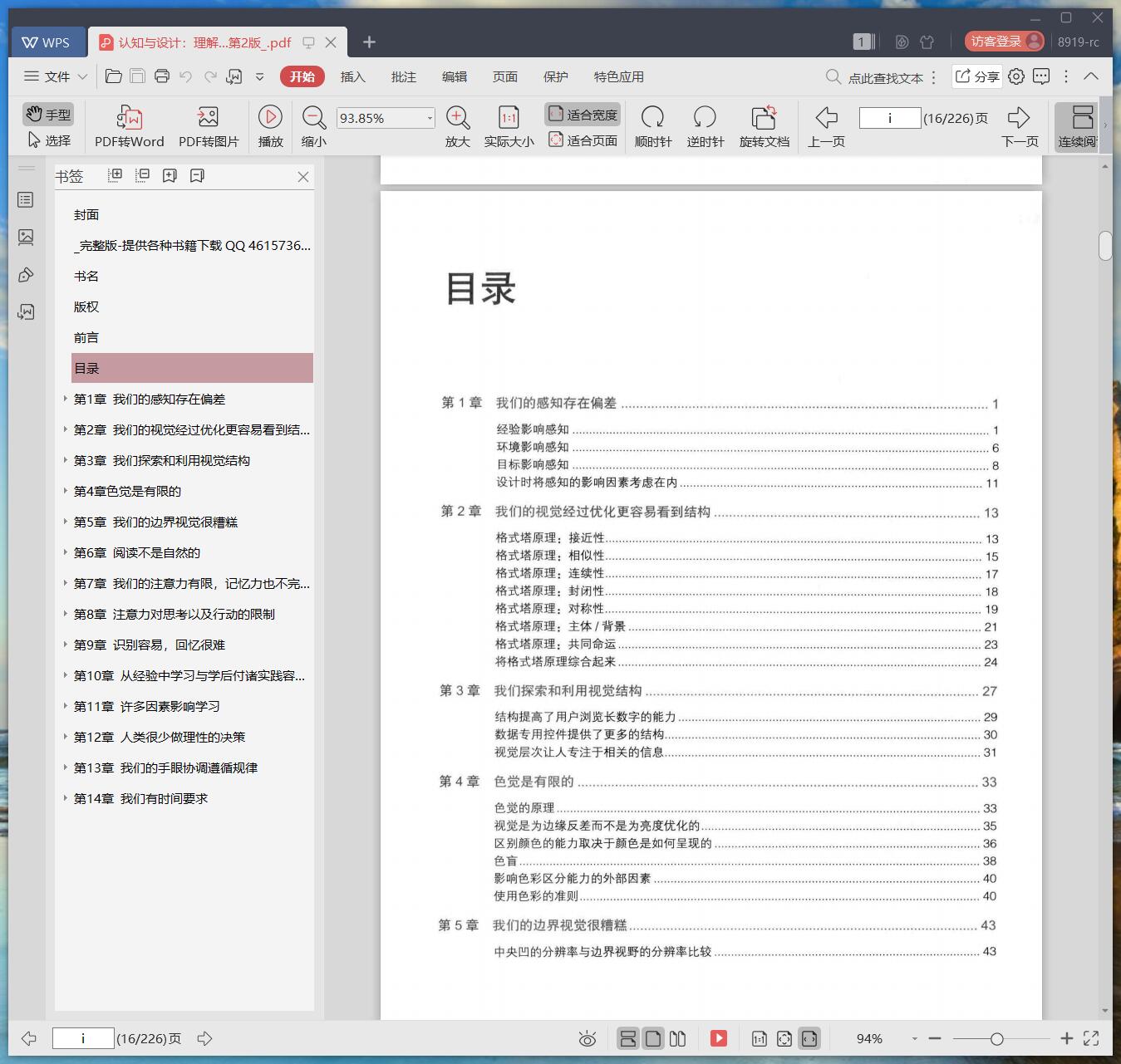
Task: Open the PDF转图片 conversion tool
Action: pyautogui.click(x=207, y=125)
